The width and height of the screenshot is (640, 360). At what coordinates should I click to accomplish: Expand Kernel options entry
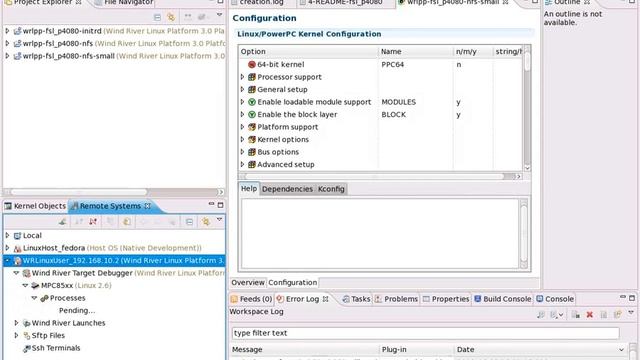pyautogui.click(x=242, y=140)
